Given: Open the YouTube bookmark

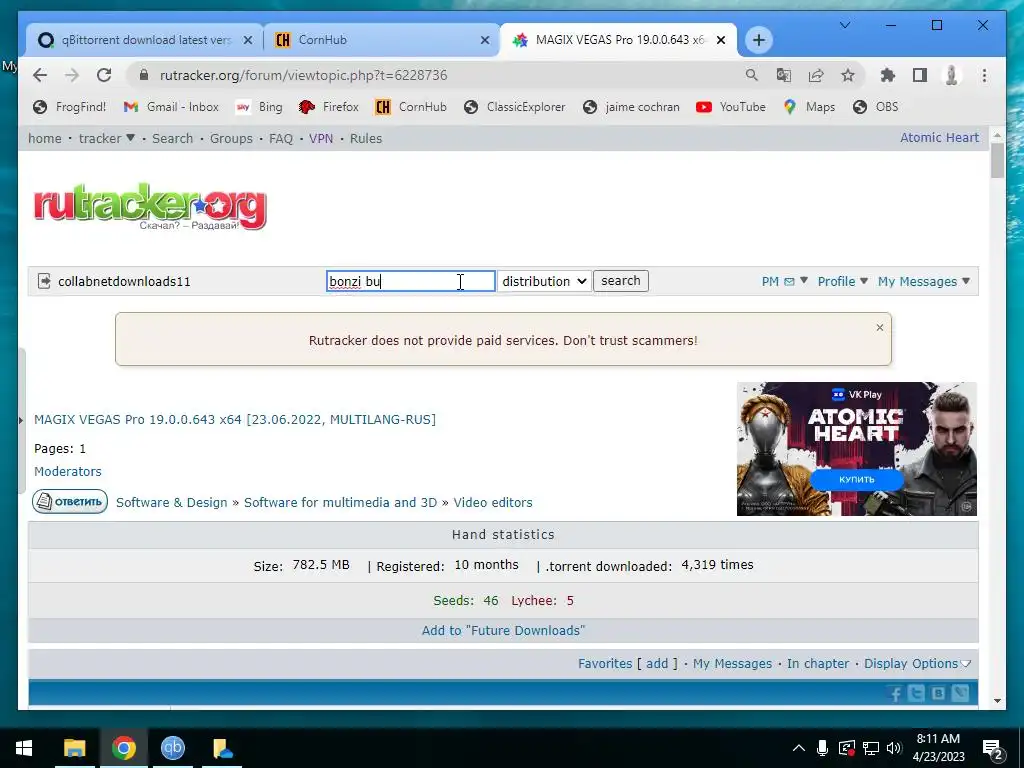Looking at the screenshot, I should (x=731, y=106).
